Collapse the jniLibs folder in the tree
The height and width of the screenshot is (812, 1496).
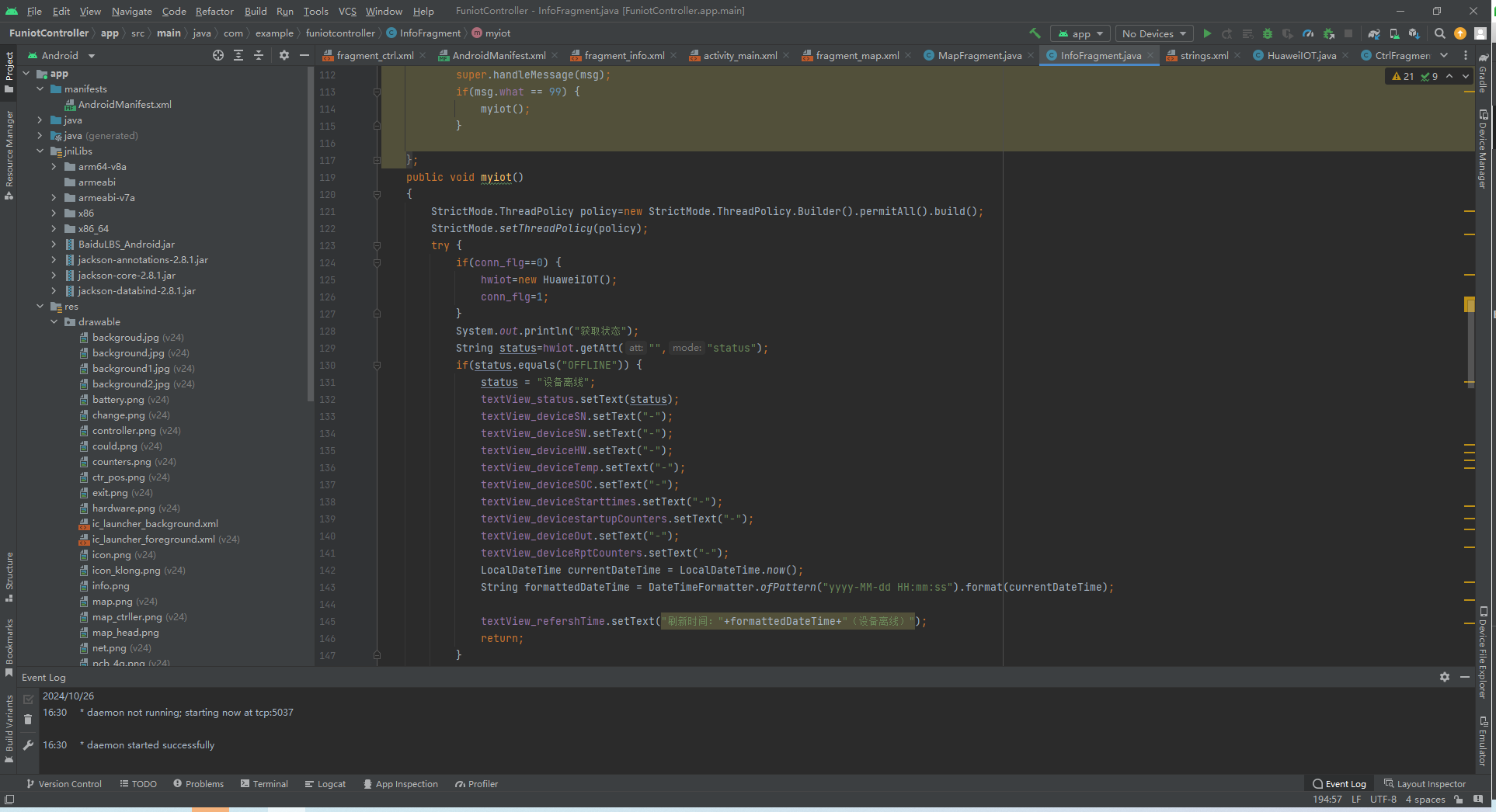[x=40, y=151]
